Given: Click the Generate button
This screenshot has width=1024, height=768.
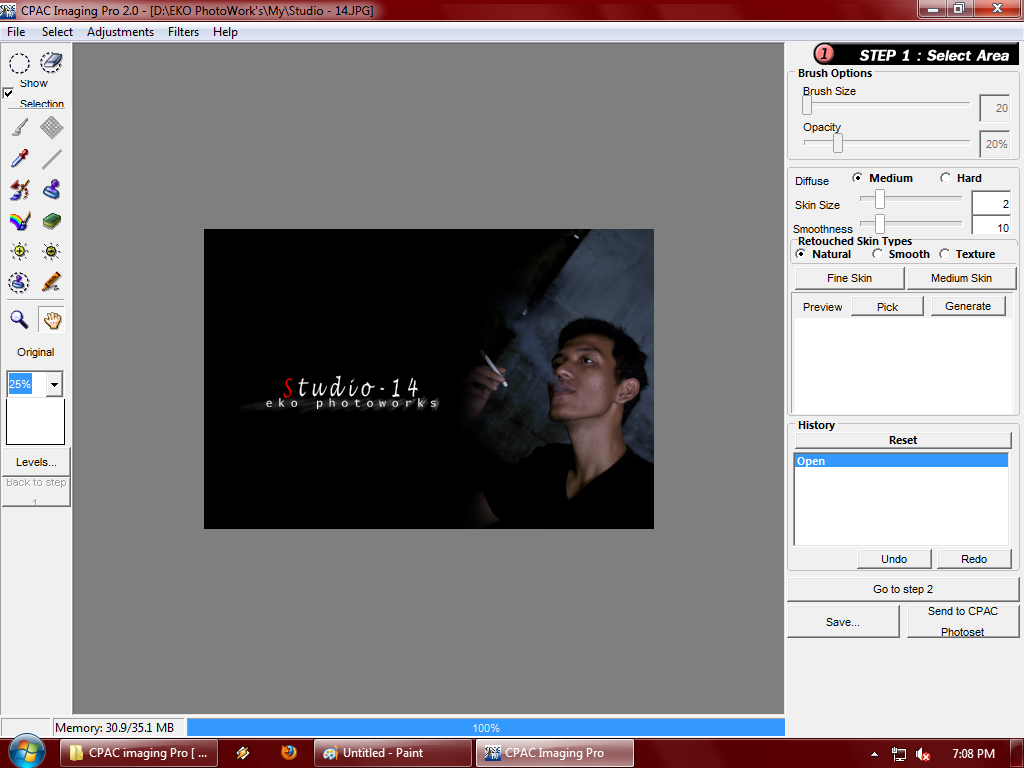Looking at the screenshot, I should pyautogui.click(x=968, y=306).
